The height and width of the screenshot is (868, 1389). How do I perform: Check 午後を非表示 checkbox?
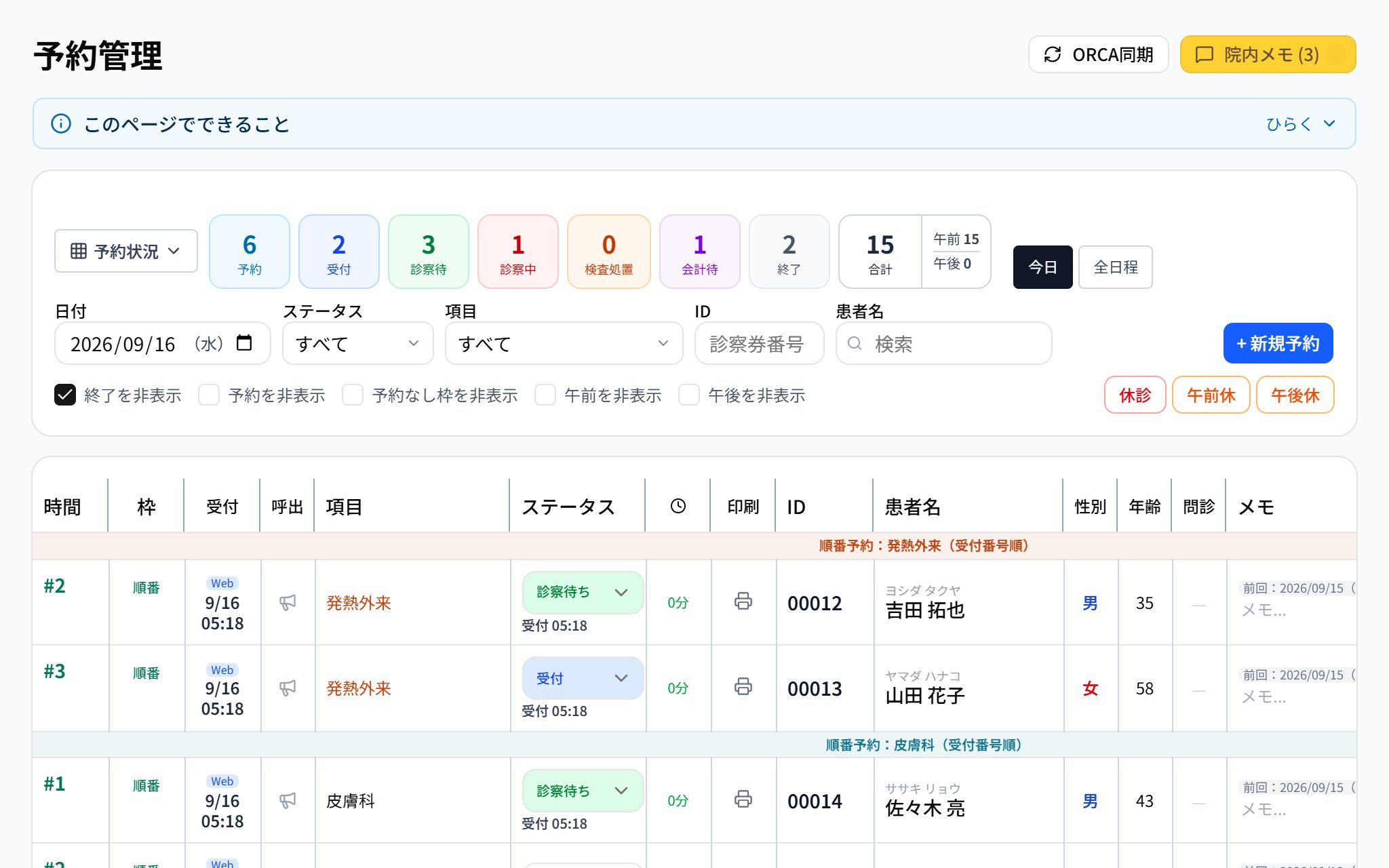click(x=689, y=395)
